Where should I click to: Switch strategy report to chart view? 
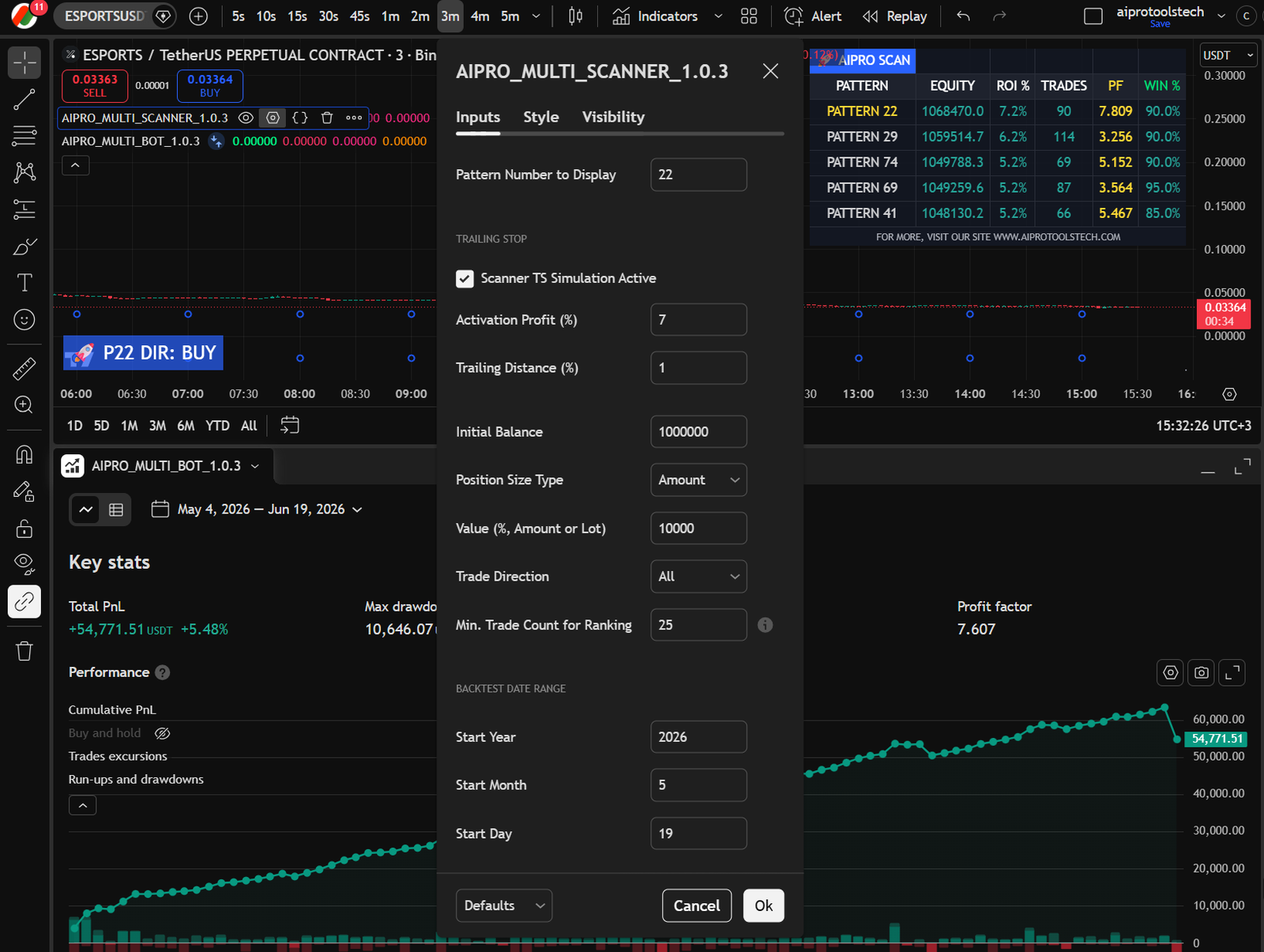tap(86, 510)
